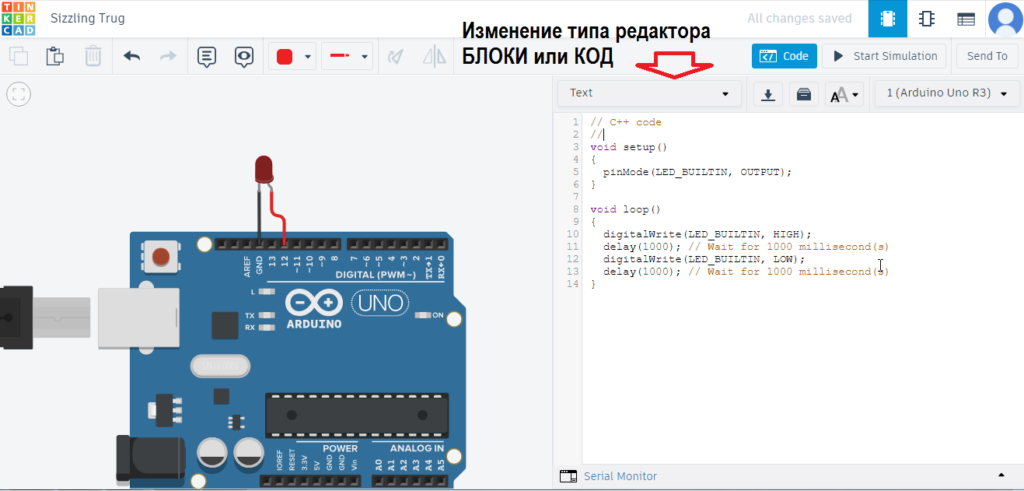Click the project name Sizzling Trug

coord(88,18)
